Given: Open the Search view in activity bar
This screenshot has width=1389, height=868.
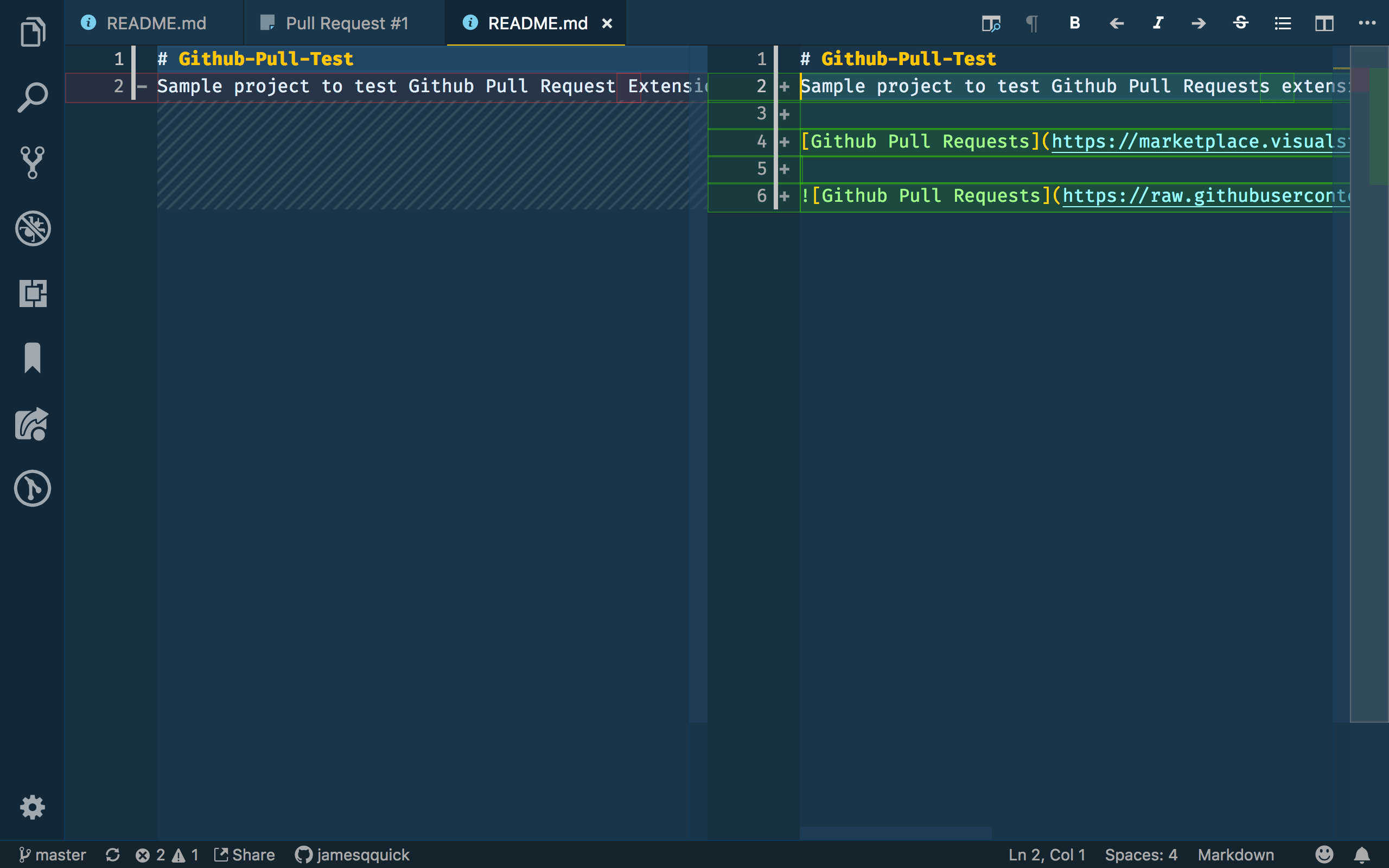Looking at the screenshot, I should click(x=33, y=97).
